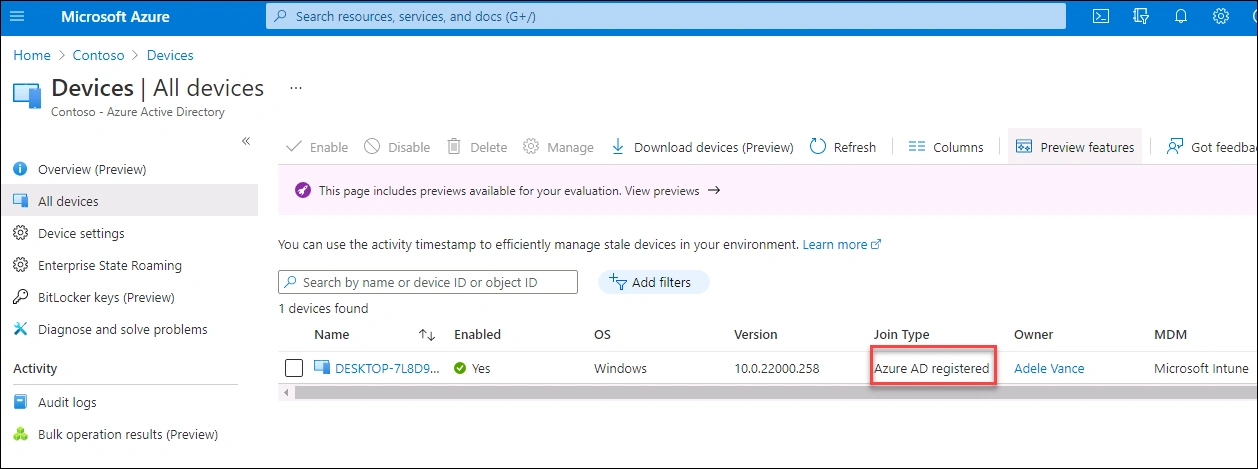Click the Azure AD registered cell
This screenshot has width=1258, height=469.
coord(932,368)
